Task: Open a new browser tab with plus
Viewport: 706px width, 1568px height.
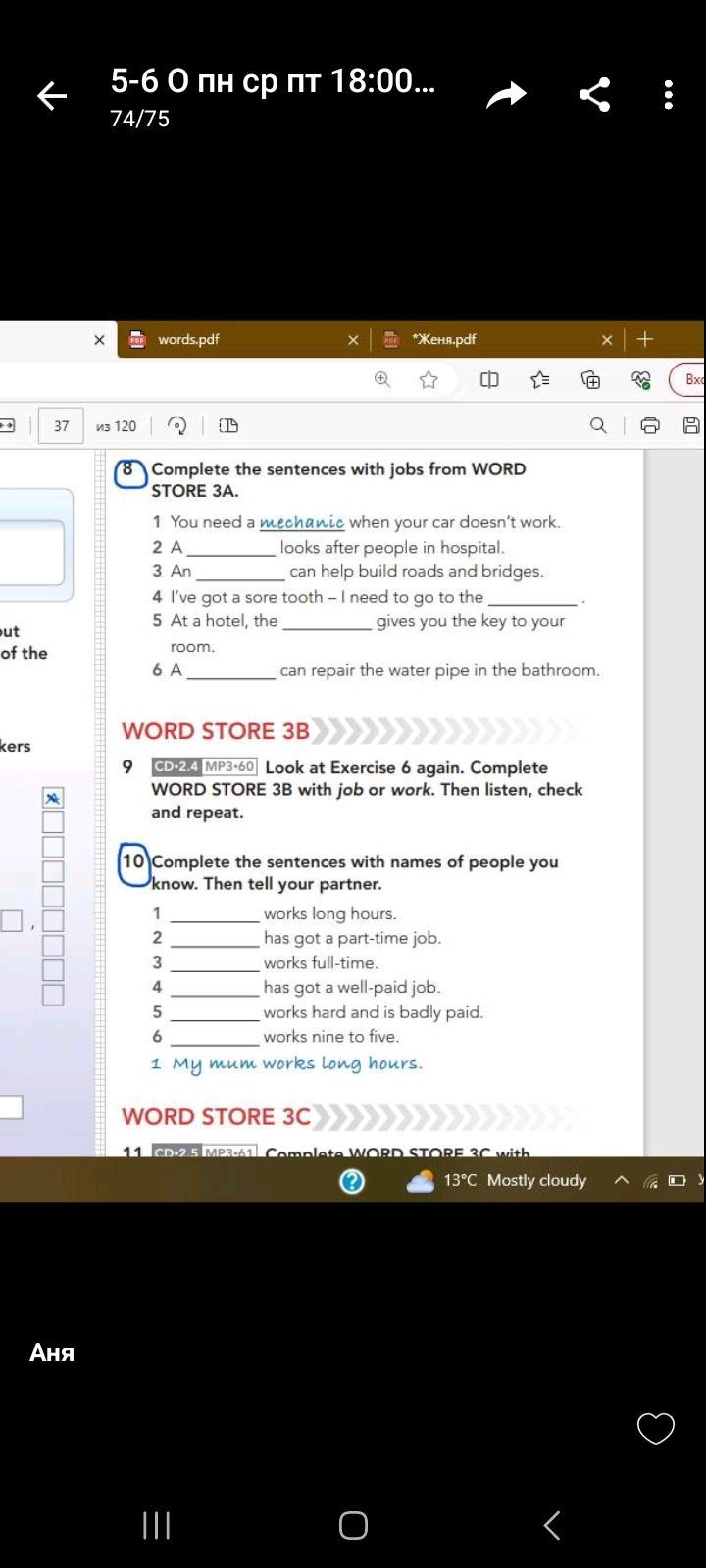Action: (644, 339)
